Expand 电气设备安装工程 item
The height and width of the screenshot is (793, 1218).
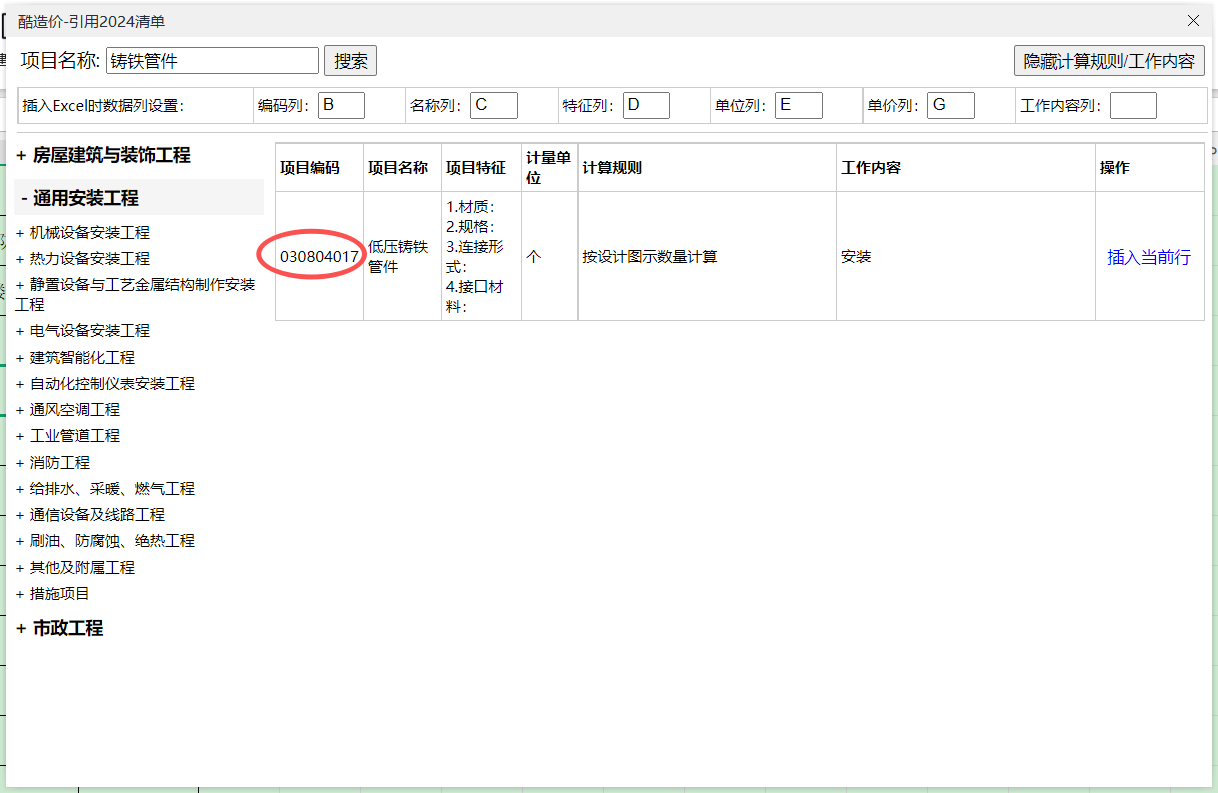pyautogui.click(x=83, y=330)
